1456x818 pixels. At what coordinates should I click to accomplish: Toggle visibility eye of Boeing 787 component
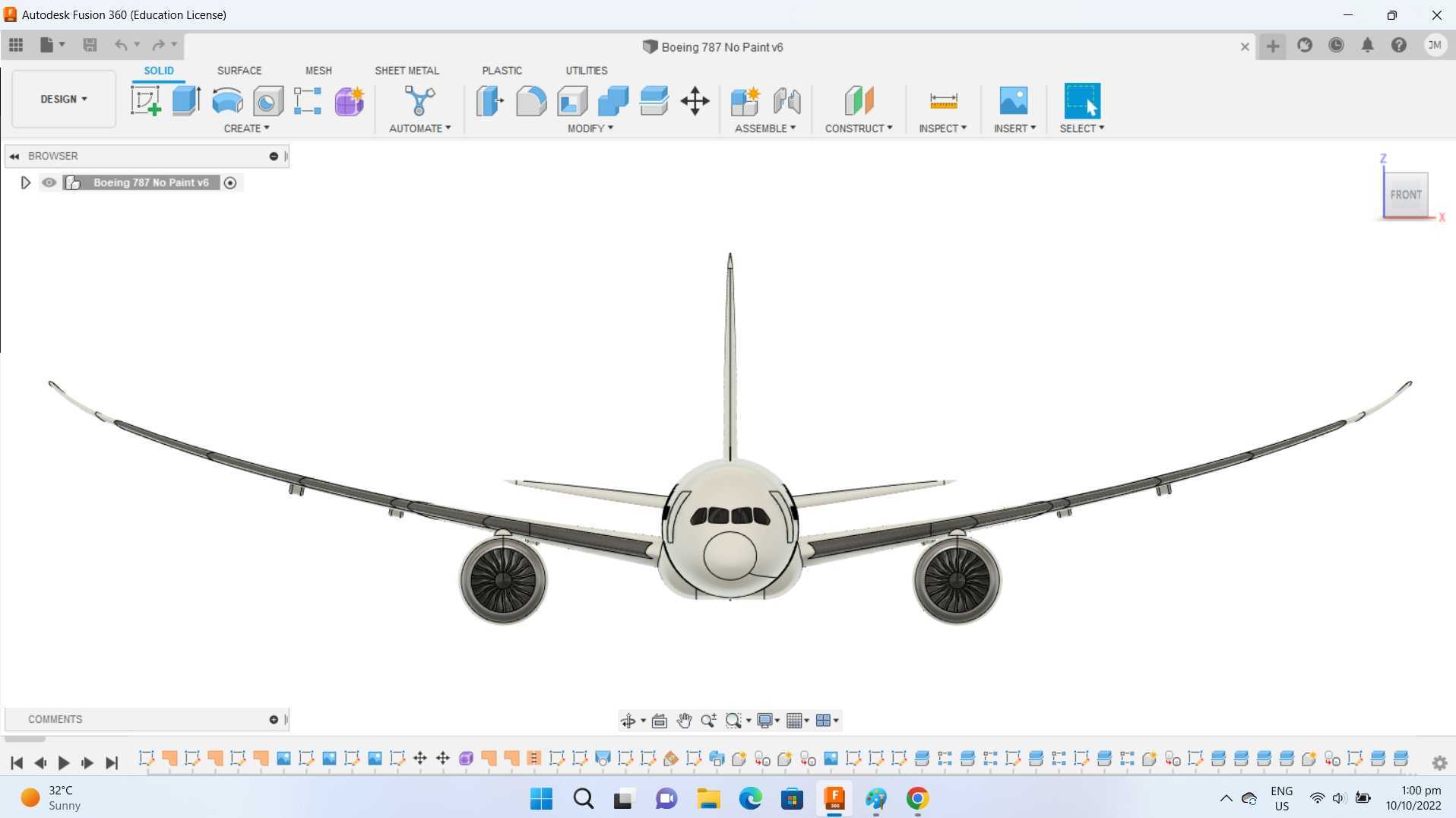49,182
